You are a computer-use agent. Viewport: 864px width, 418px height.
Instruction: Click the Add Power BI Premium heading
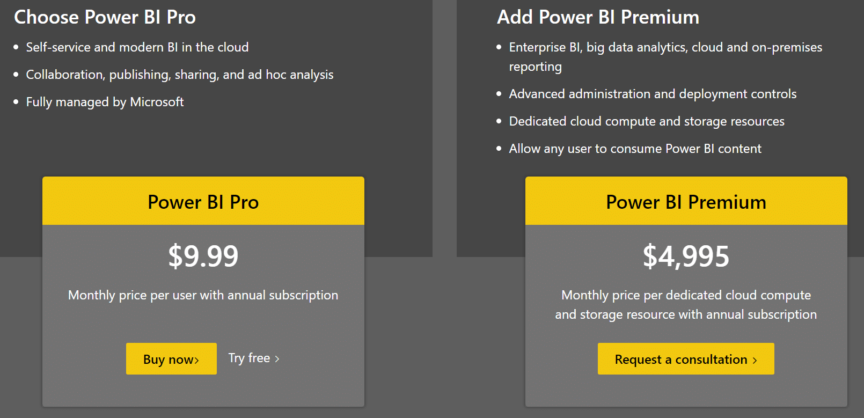click(598, 17)
